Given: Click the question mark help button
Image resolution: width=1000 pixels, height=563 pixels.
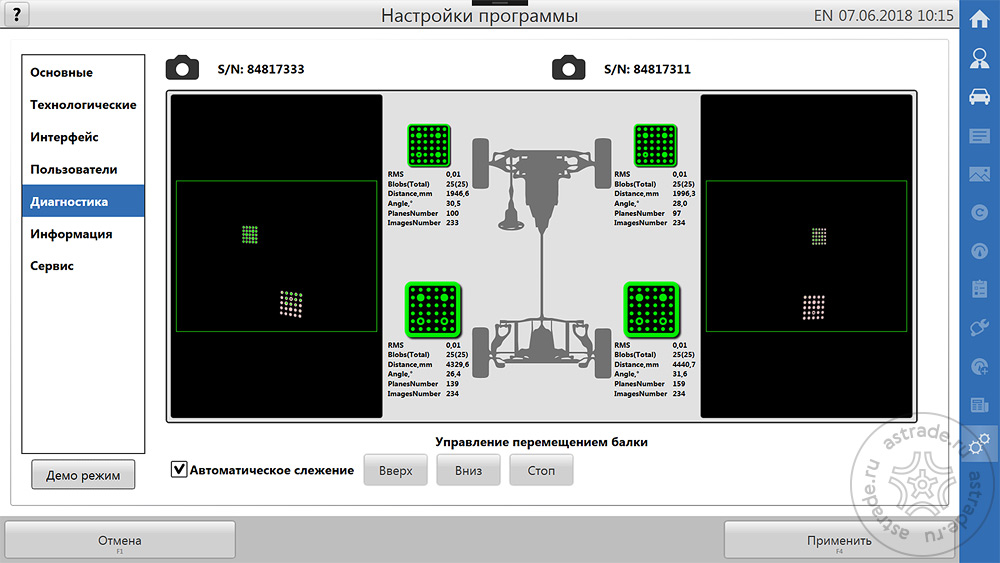Looking at the screenshot, I should [17, 14].
